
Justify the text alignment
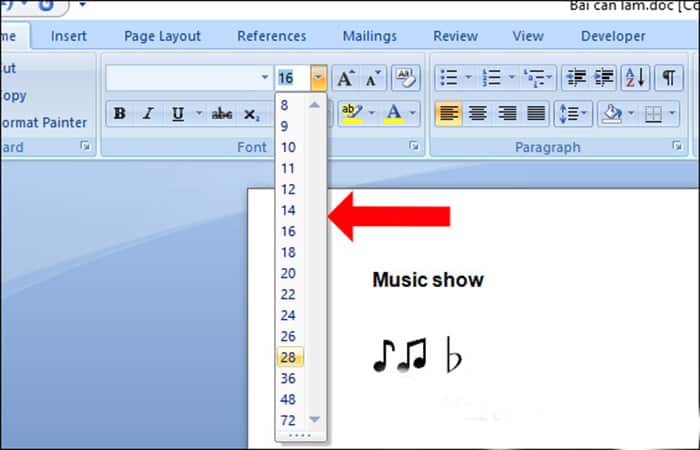coord(536,114)
